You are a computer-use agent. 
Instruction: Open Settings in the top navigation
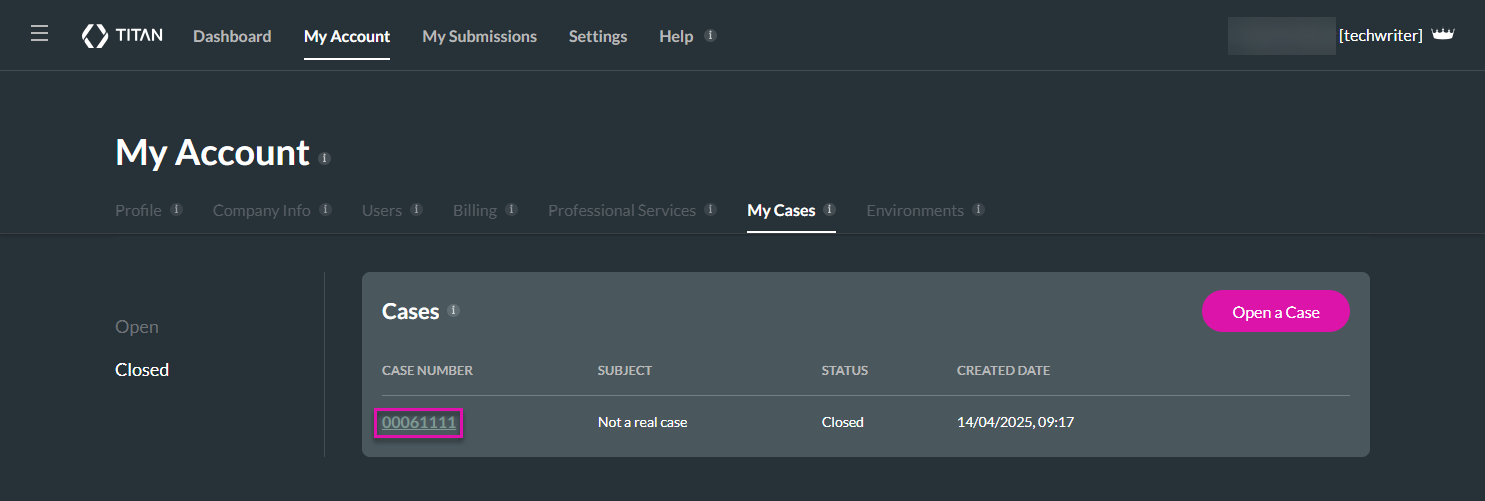[598, 36]
